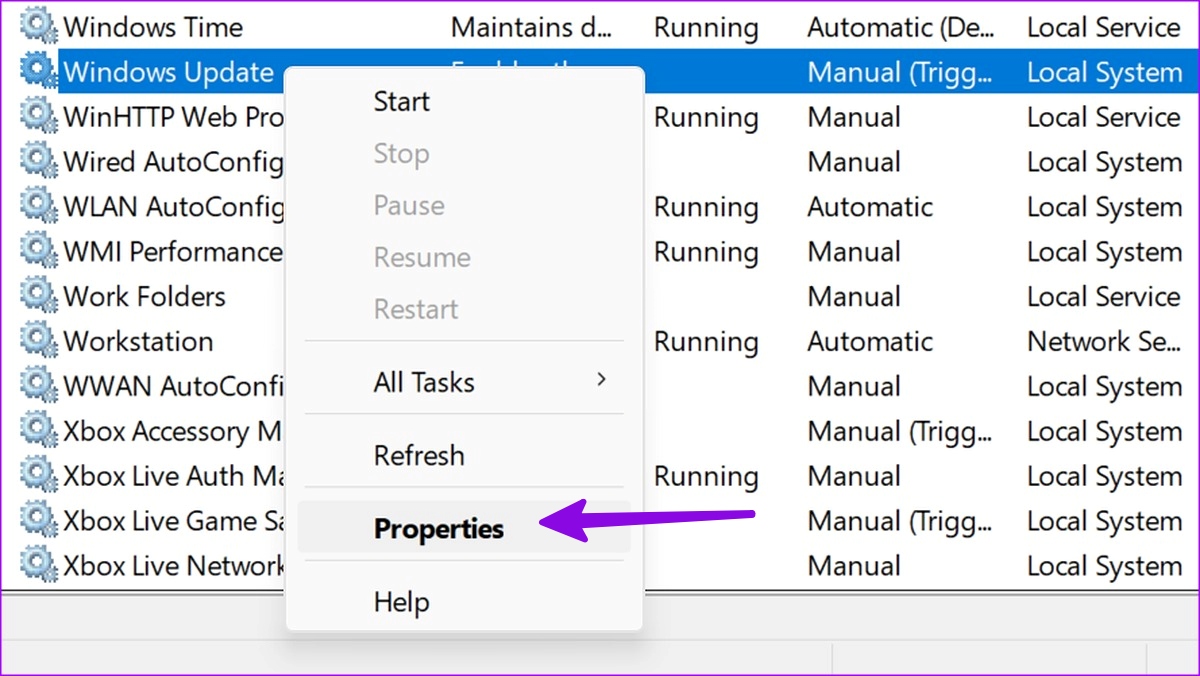
Task: Click Xbox Live Networking's Manual startup type
Action: pyautogui.click(x=854, y=567)
